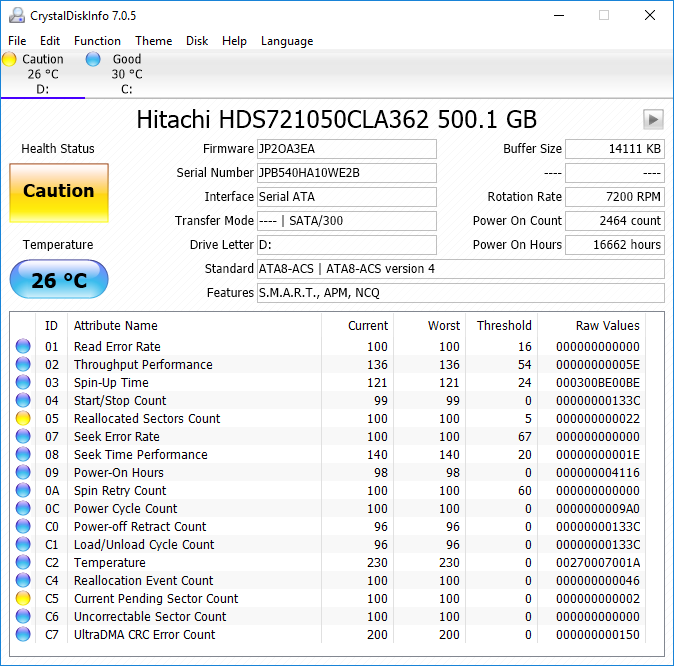Click raw value 000000000046 for Reallocation Event Count
The image size is (674, 666).
(598, 581)
